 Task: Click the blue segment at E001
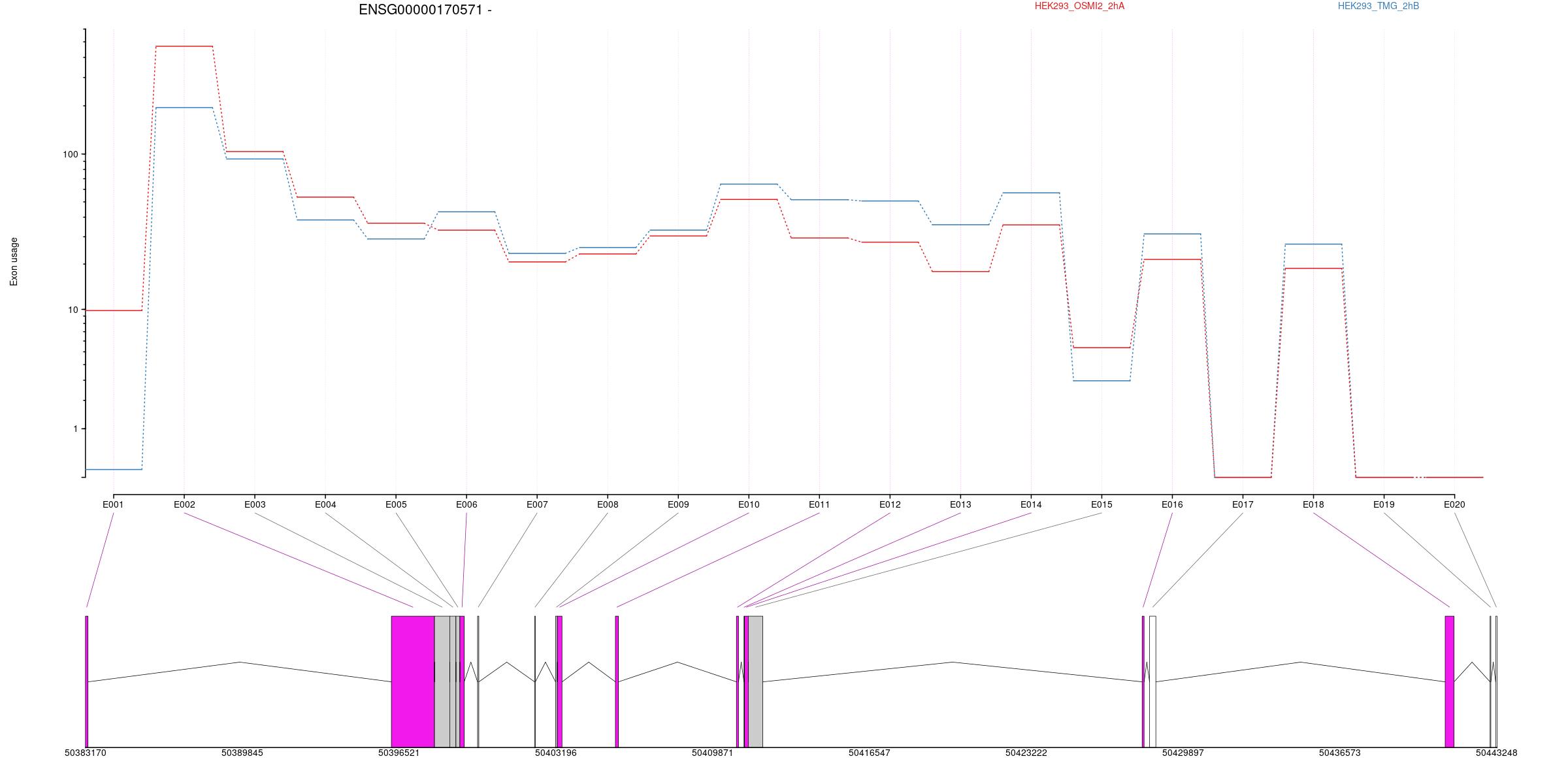point(114,469)
